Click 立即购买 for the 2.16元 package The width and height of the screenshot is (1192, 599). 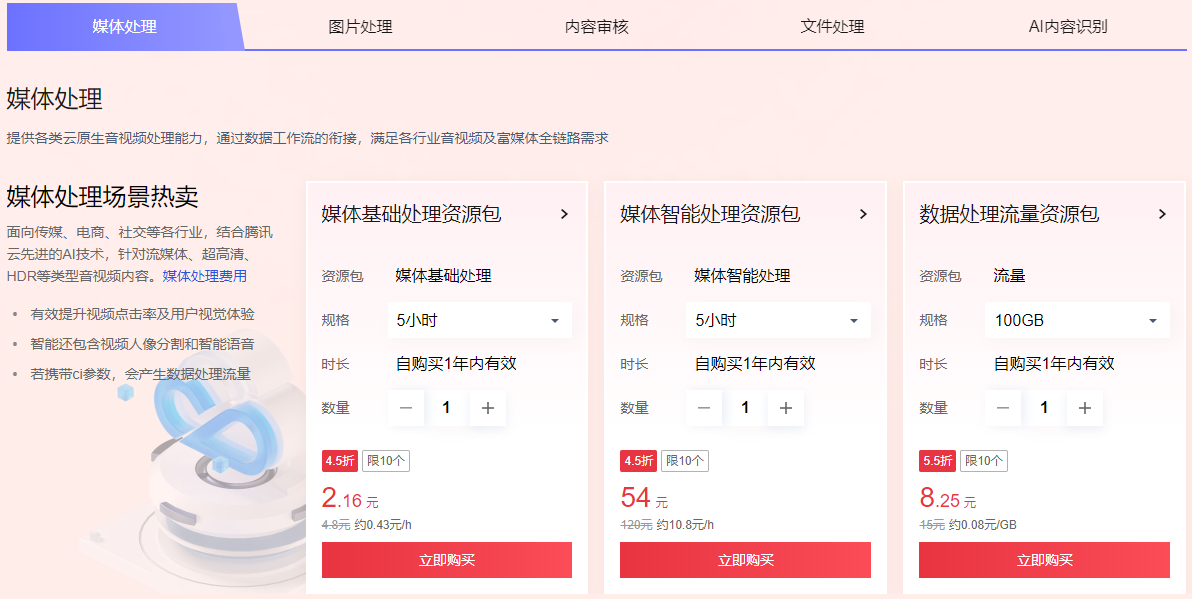click(x=447, y=560)
